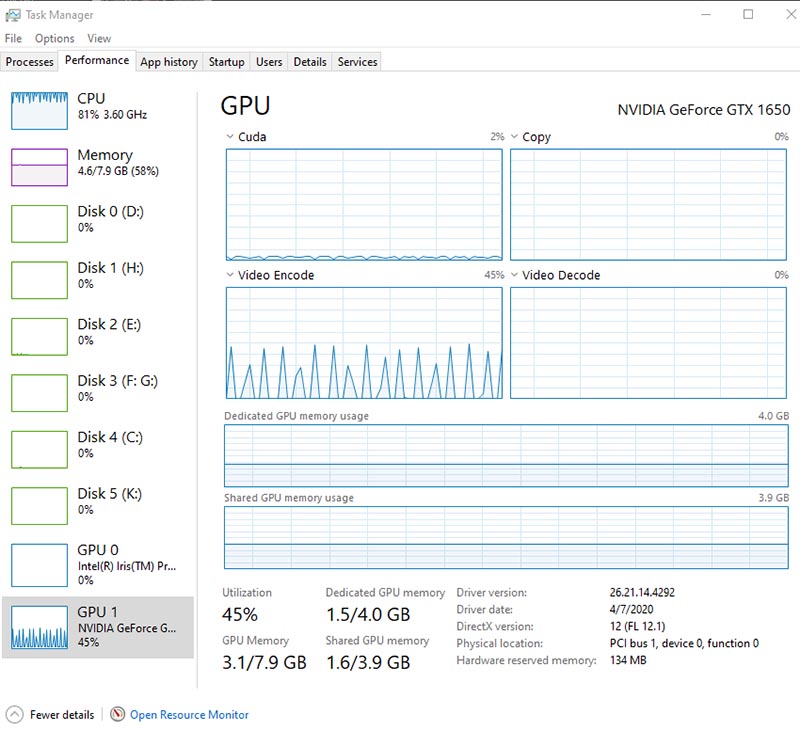The height and width of the screenshot is (730, 800).
Task: Open Resource Monitor link
Action: click(x=189, y=715)
